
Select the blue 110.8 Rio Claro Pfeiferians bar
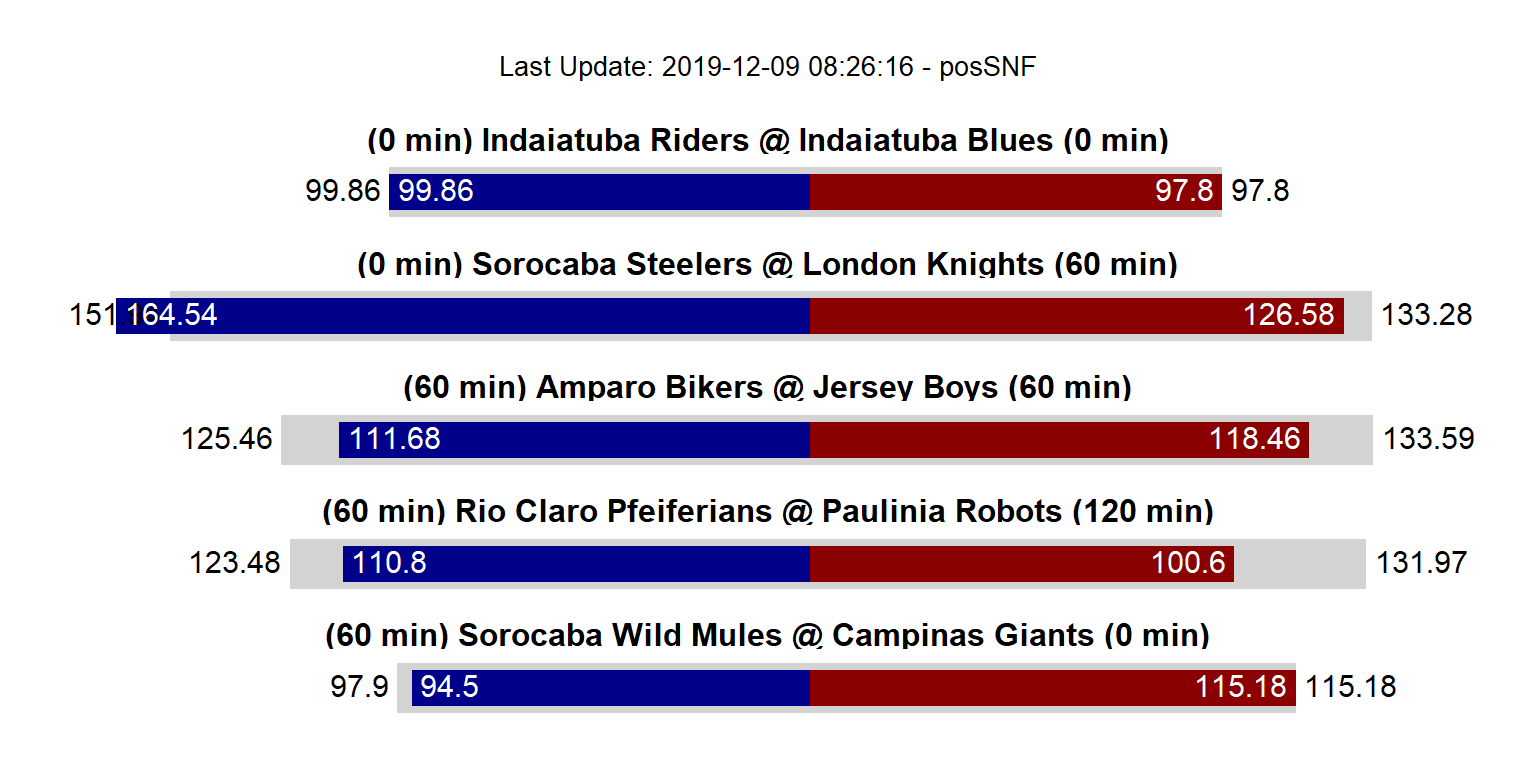[576, 563]
